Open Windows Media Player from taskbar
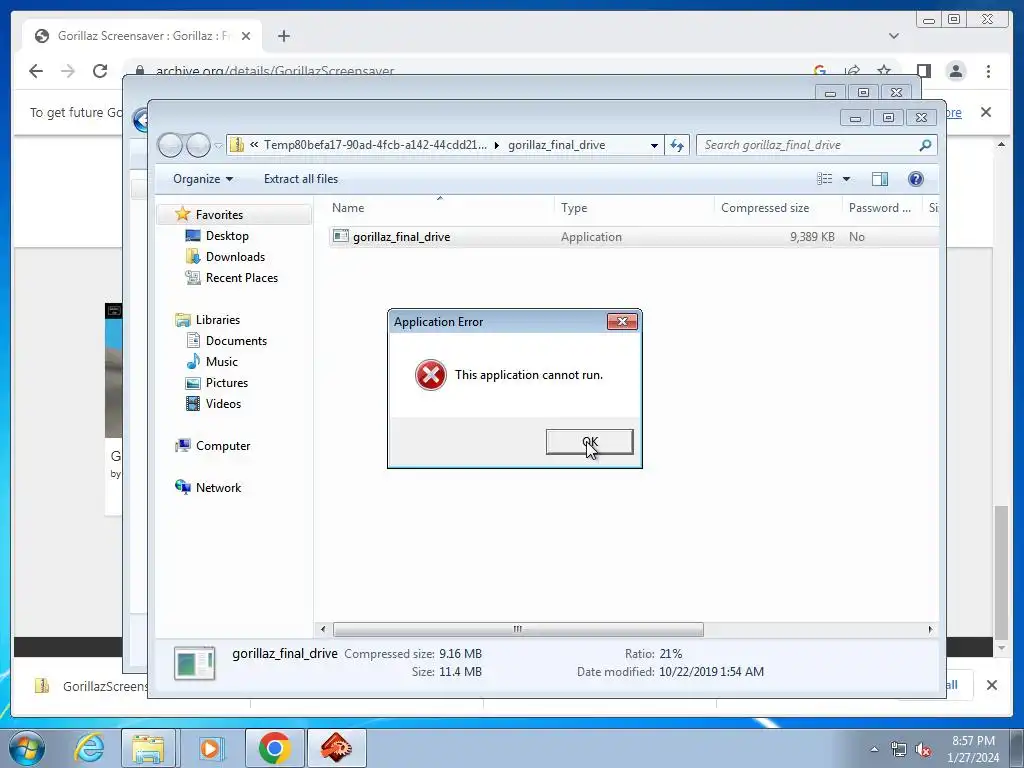Image resolution: width=1024 pixels, height=768 pixels. point(210,748)
